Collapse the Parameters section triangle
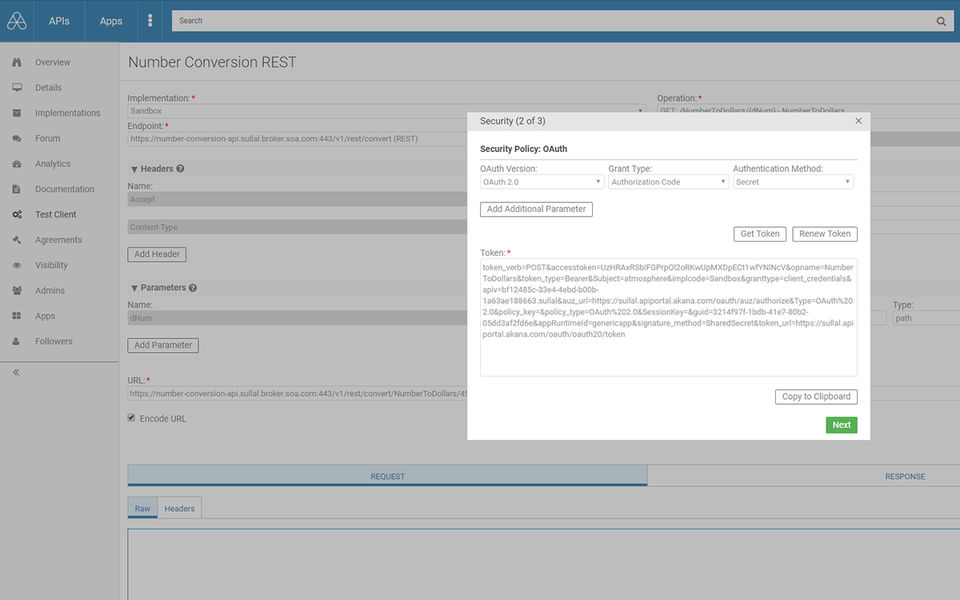960x600 pixels. tap(134, 288)
